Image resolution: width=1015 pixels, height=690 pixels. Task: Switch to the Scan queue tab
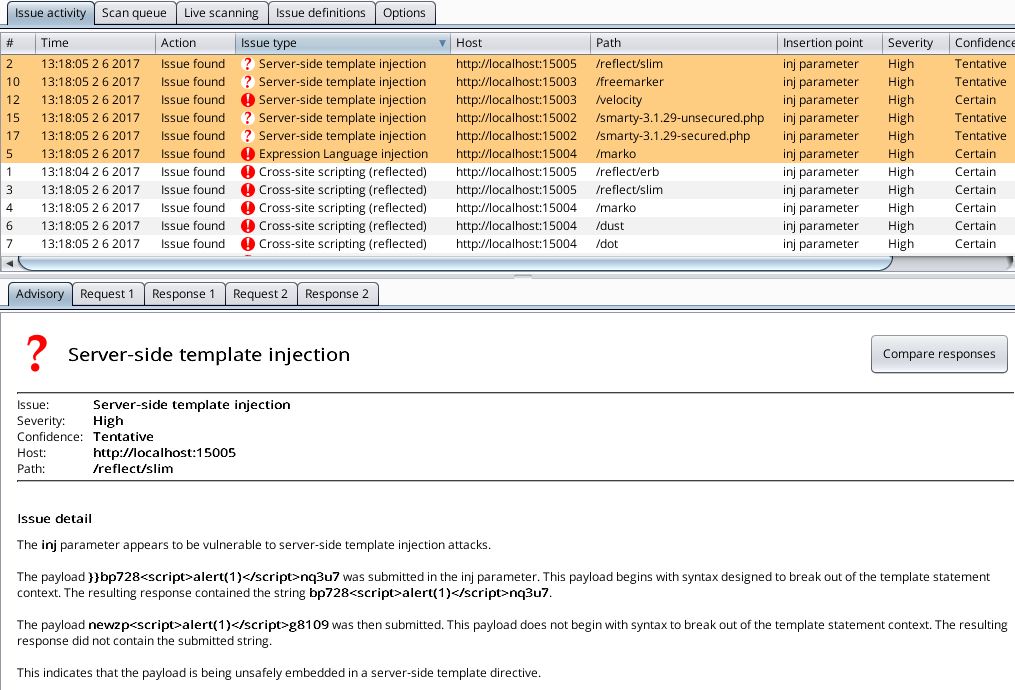(134, 13)
